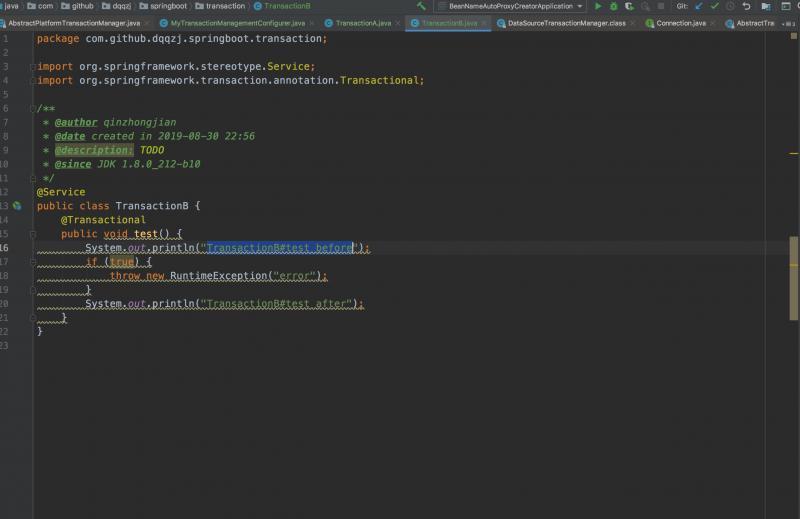
Task: Click the Undo/Revert arrow icon in toolbar
Action: tap(746, 6)
